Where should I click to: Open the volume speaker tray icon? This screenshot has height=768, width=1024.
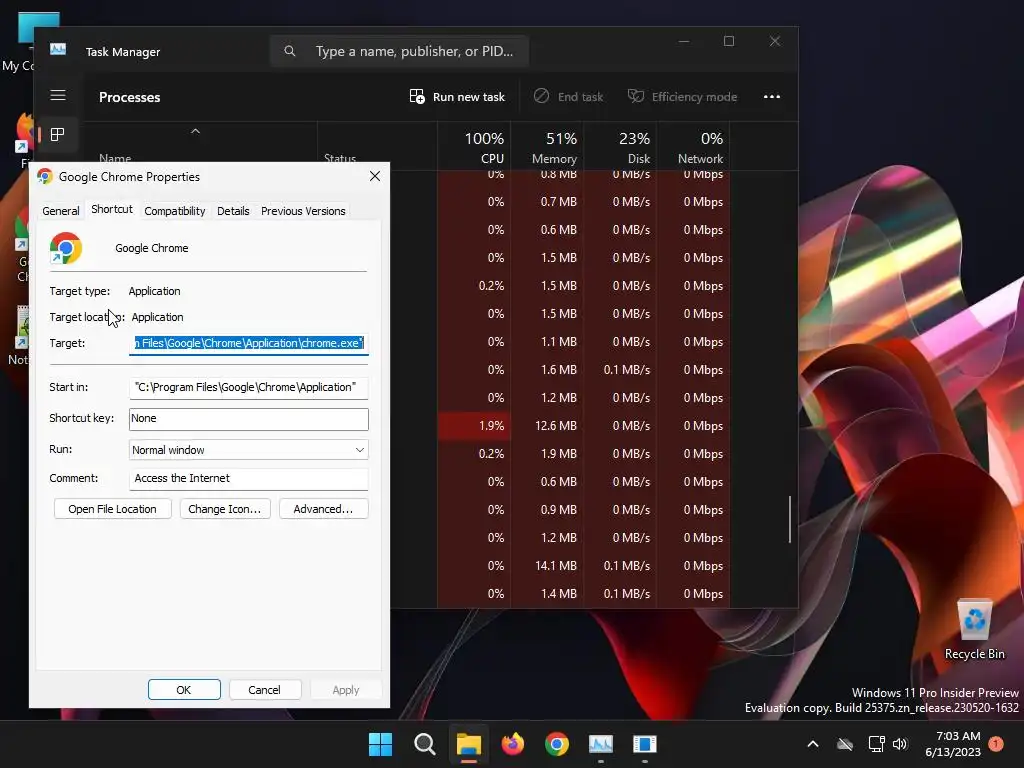click(x=900, y=744)
